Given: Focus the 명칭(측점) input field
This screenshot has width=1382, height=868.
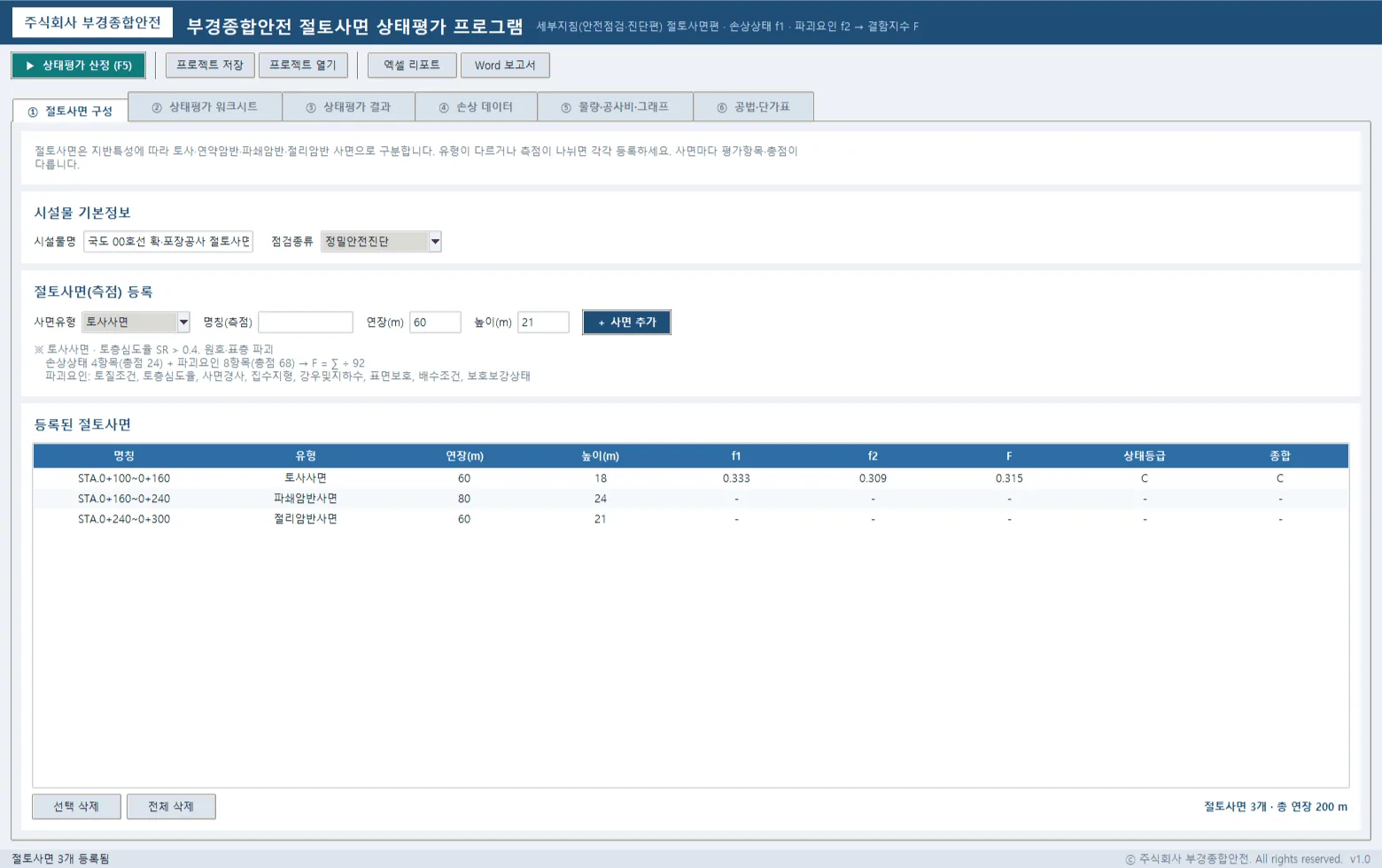Looking at the screenshot, I should 306,322.
